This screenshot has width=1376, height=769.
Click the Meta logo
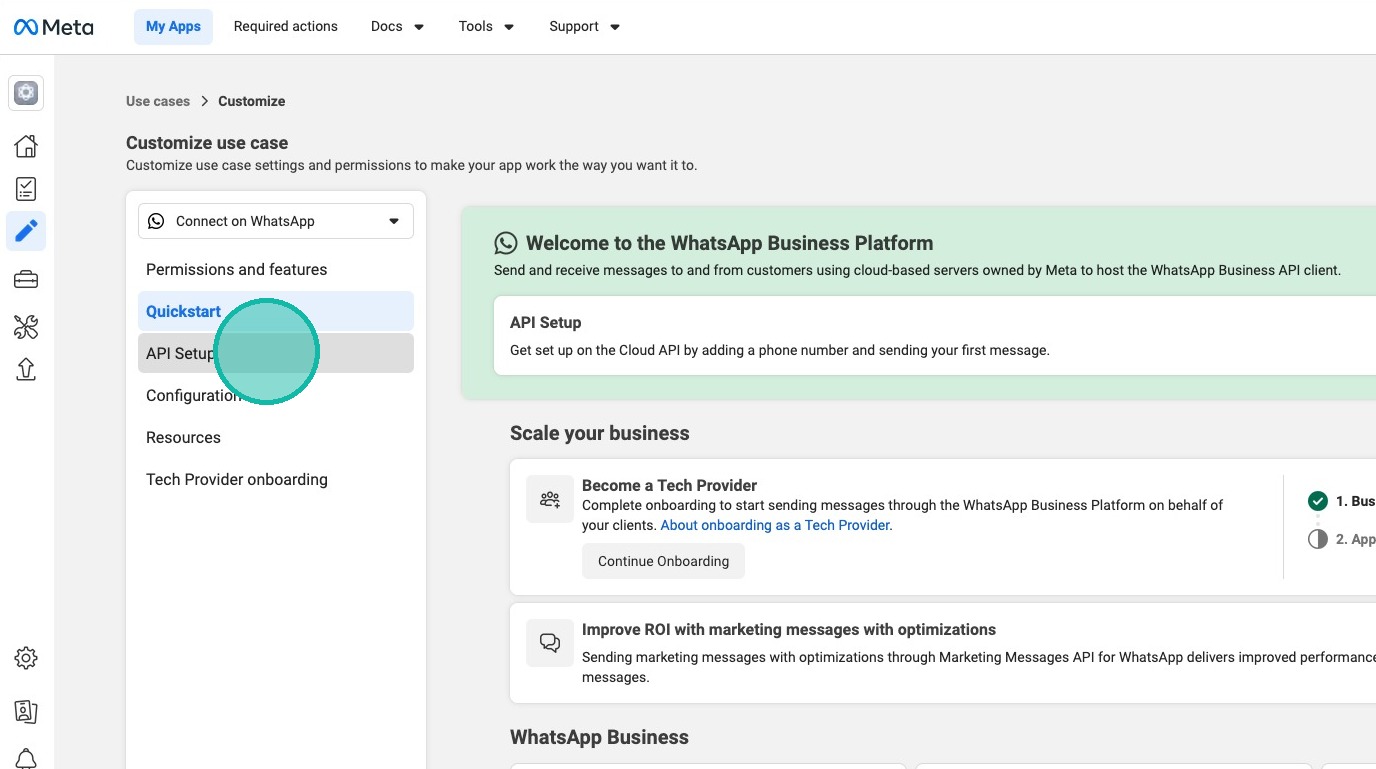point(54,27)
